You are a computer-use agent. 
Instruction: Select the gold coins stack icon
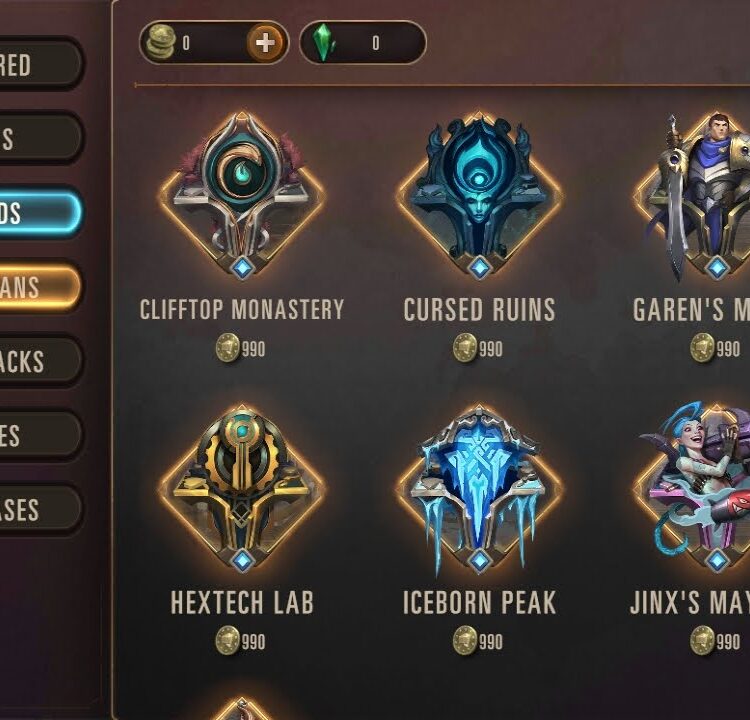coord(161,43)
